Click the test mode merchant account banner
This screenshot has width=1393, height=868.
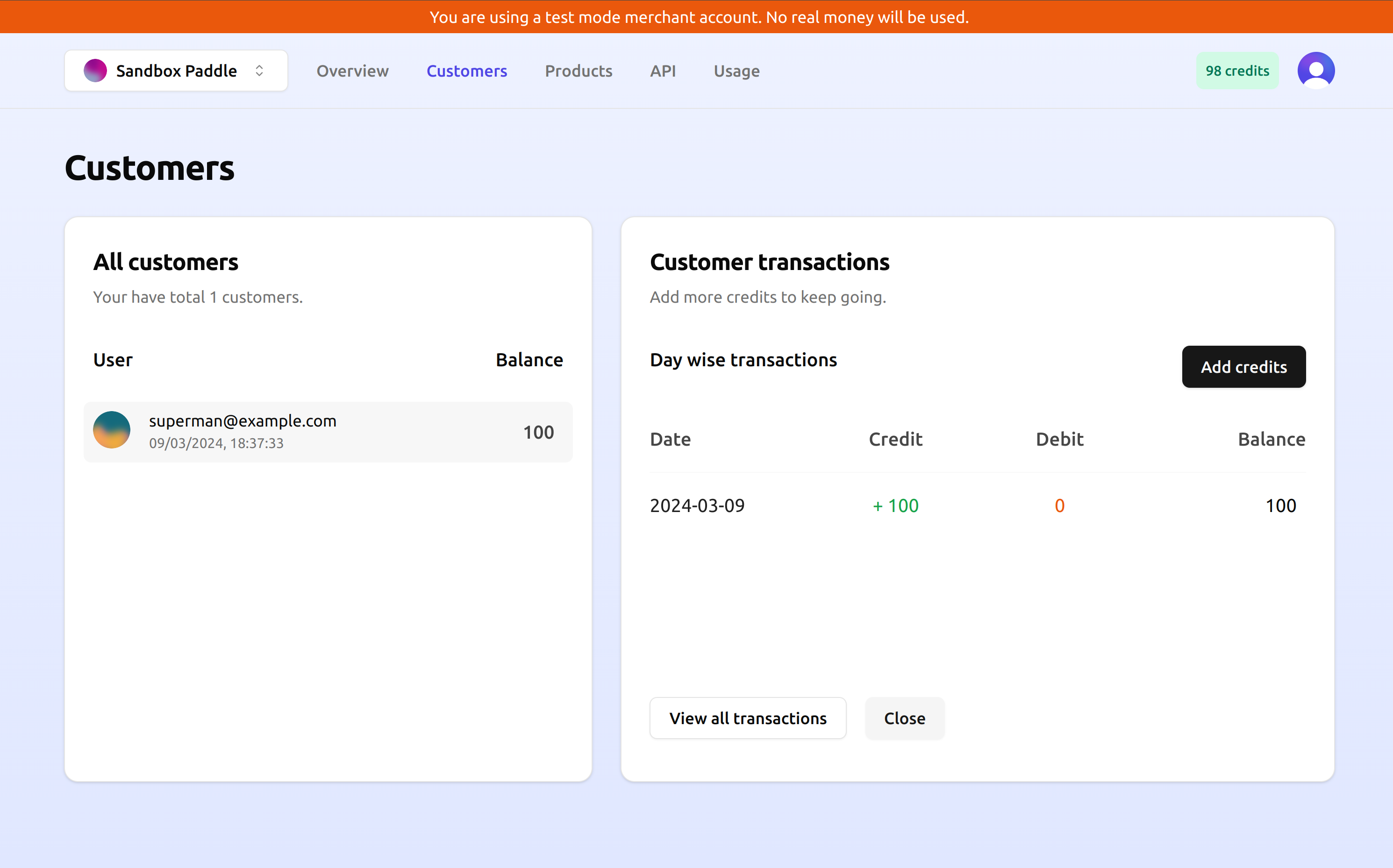[x=696, y=17]
